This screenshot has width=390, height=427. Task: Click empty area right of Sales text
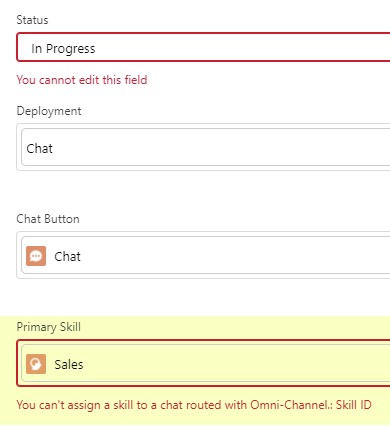tap(233, 364)
